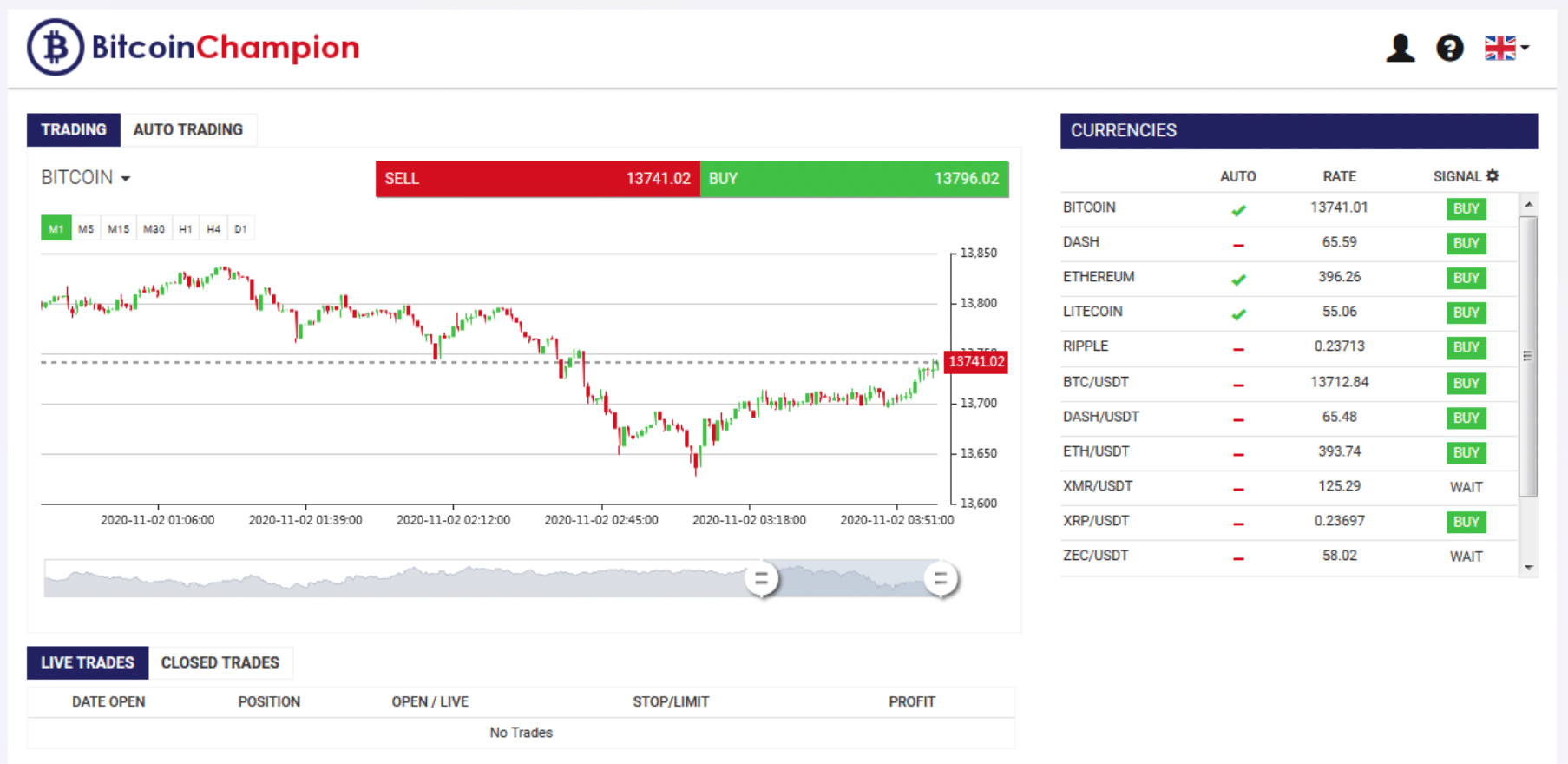Switch to the TRADING tab
The height and width of the screenshot is (764, 1568).
tap(74, 129)
